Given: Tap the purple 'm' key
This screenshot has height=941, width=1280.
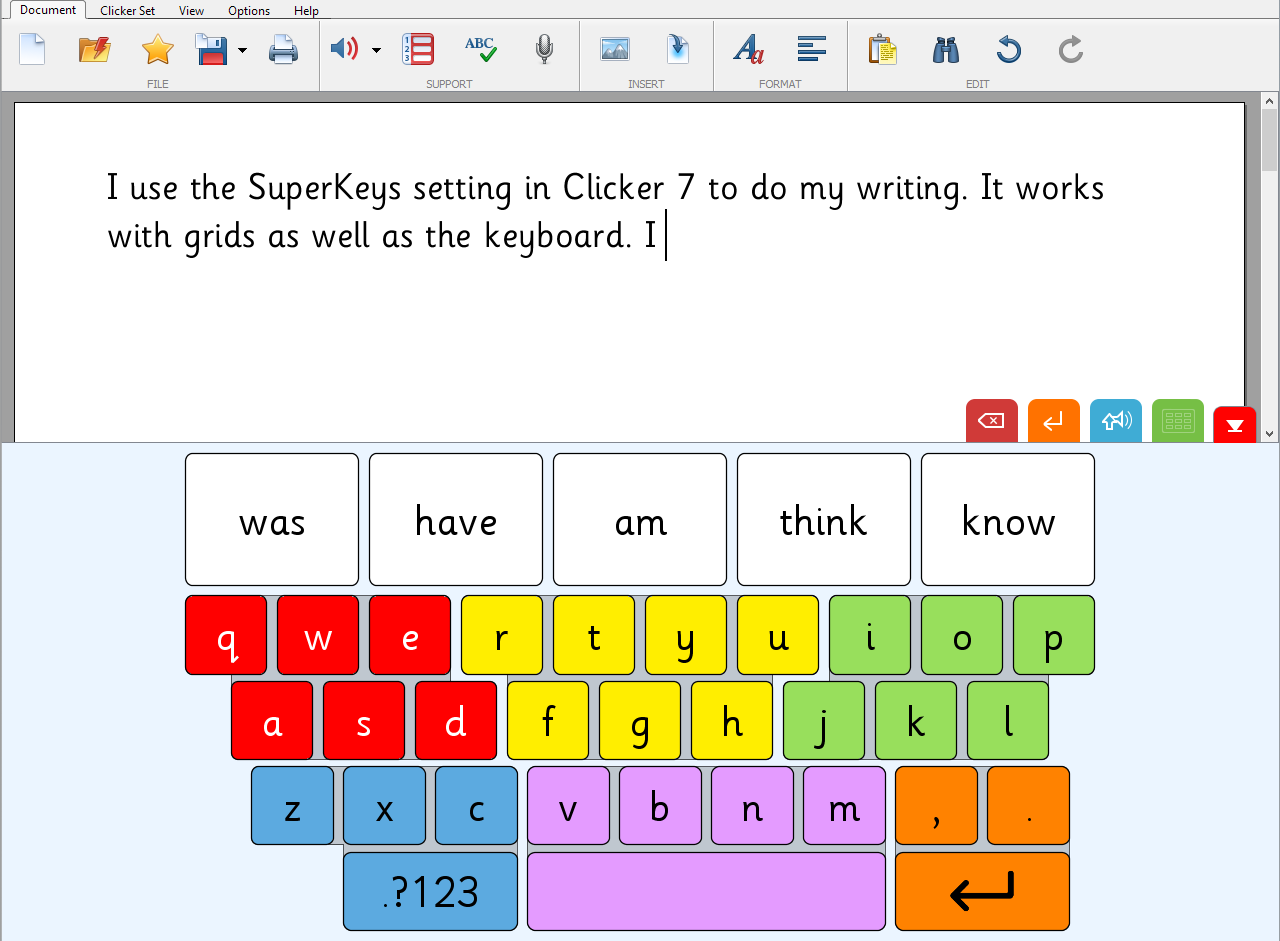Looking at the screenshot, I should 844,806.
